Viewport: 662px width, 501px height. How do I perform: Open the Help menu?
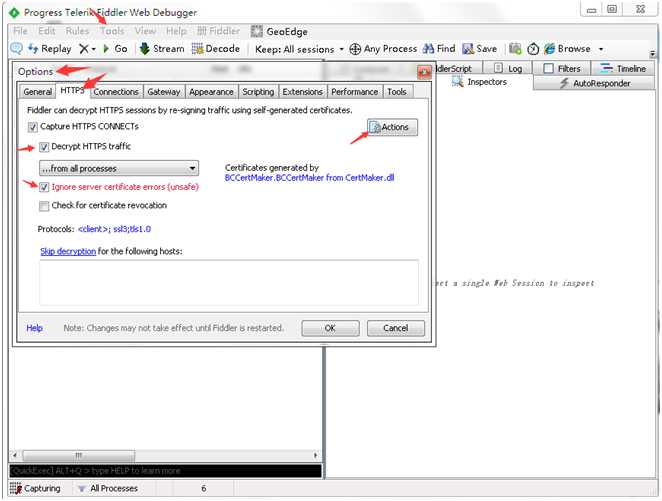pos(176,31)
